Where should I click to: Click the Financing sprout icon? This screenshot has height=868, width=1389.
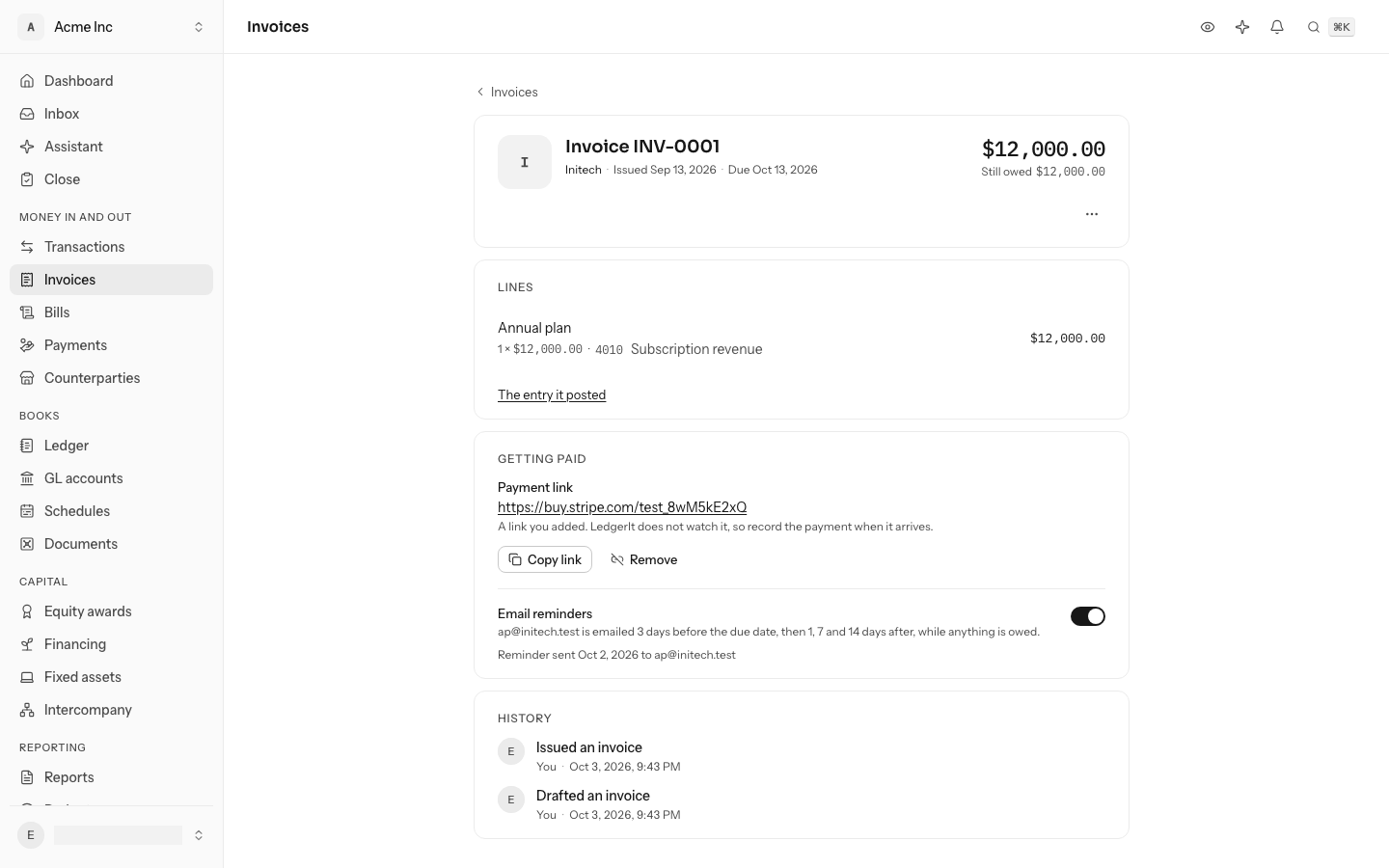[27, 644]
